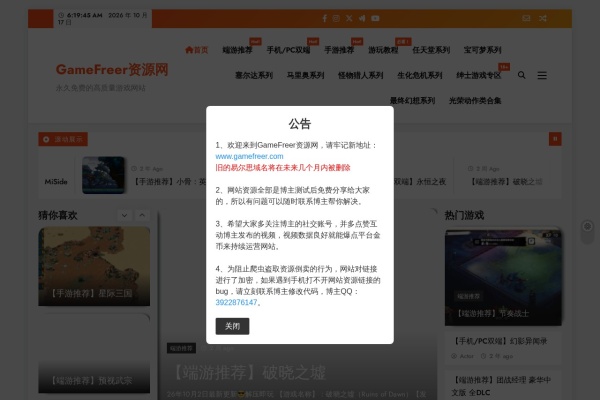This screenshot has width=600, height=400.
Task: Open the 最终幻想系列 menu item
Action: click(412, 101)
